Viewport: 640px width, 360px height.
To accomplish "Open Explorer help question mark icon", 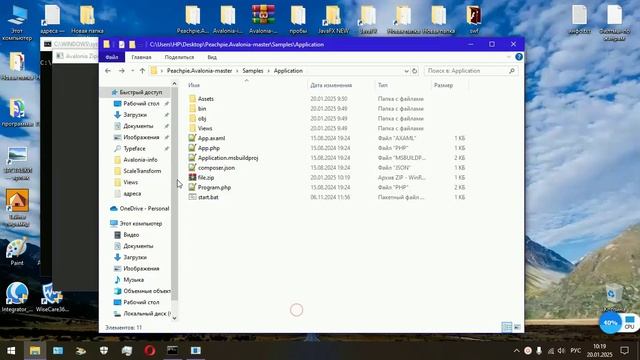I will point(519,57).
